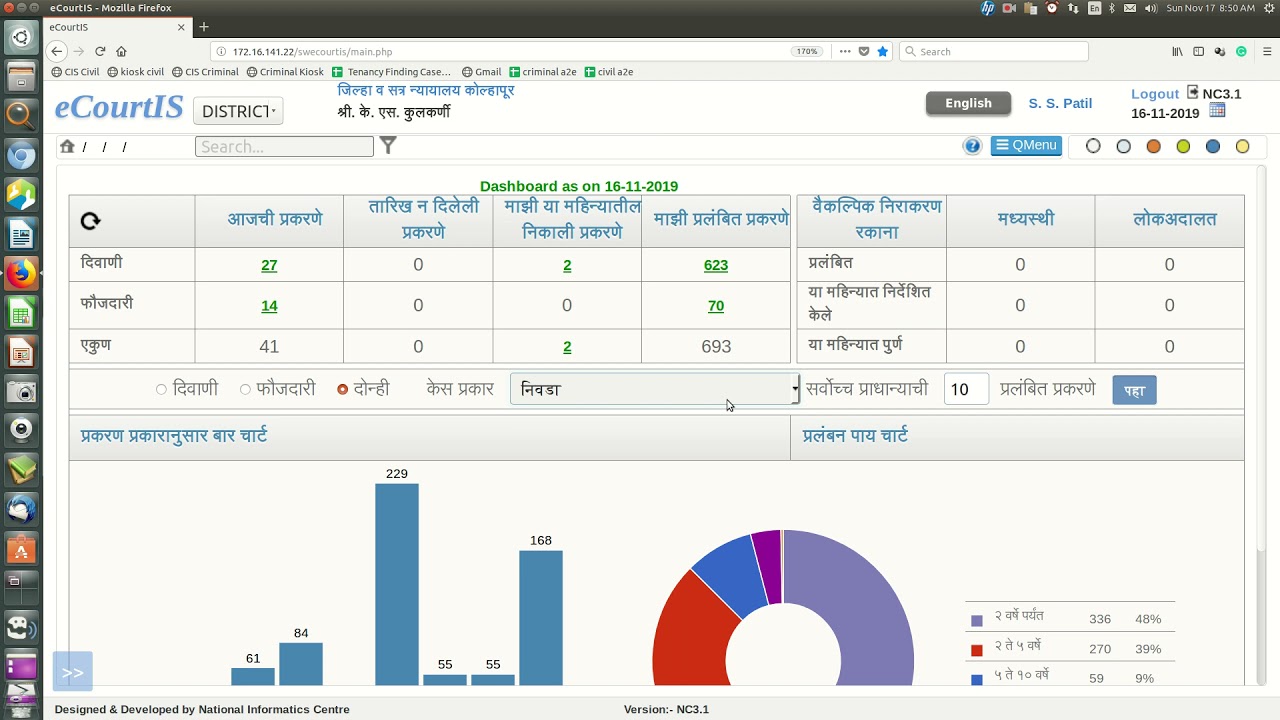Click the bookmark star in the URL bar

(882, 51)
